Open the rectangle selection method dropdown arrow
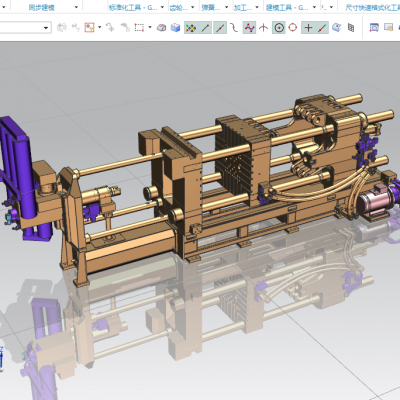400x400 pixels. 150,28
